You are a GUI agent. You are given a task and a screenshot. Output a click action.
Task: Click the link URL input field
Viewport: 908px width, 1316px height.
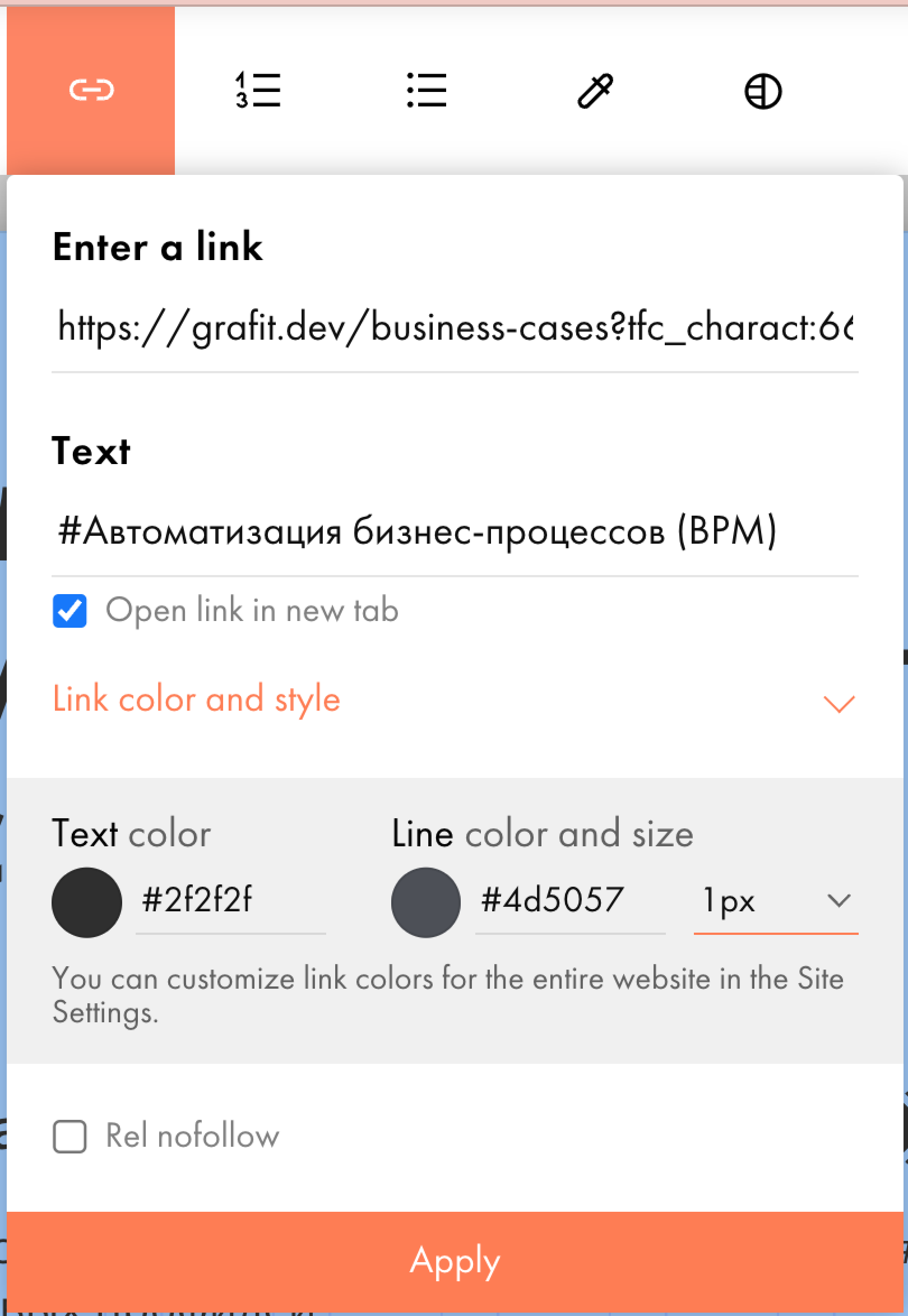pyautogui.click(x=454, y=328)
